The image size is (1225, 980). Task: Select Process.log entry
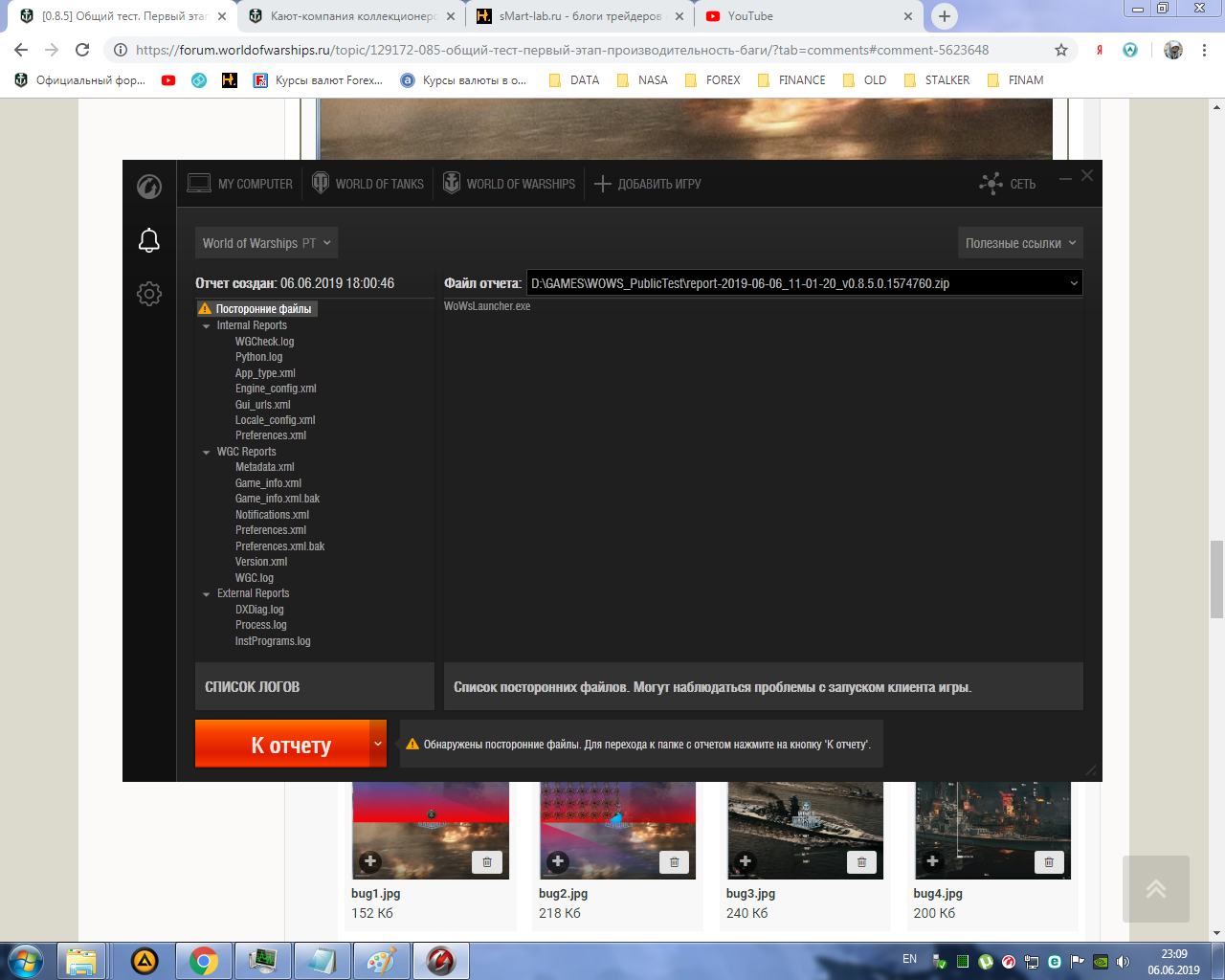[x=261, y=625]
